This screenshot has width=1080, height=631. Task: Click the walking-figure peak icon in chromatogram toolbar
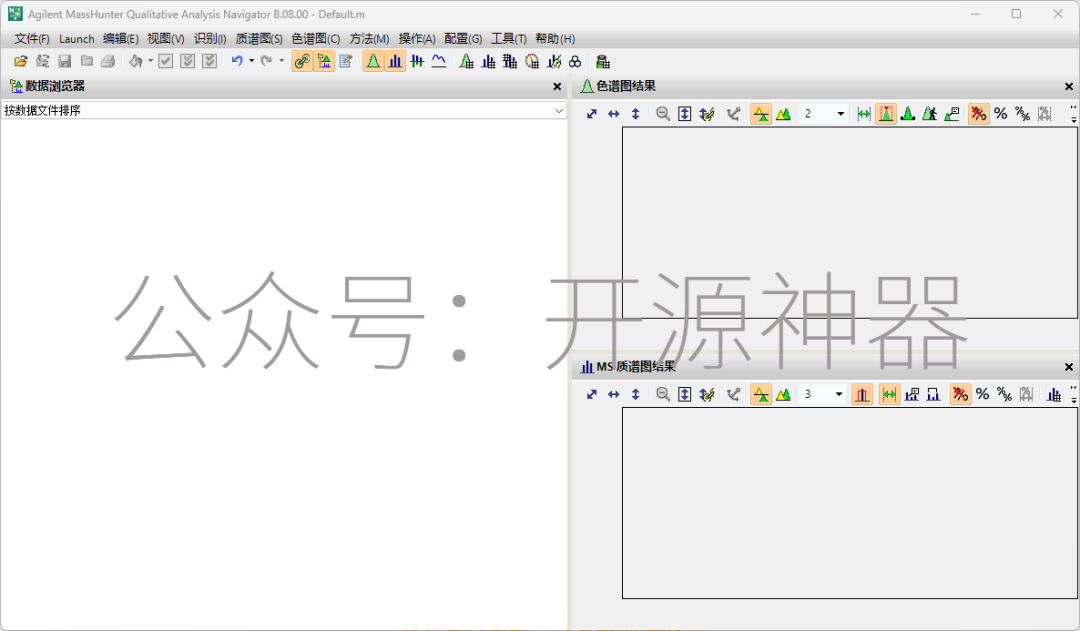(x=930, y=114)
